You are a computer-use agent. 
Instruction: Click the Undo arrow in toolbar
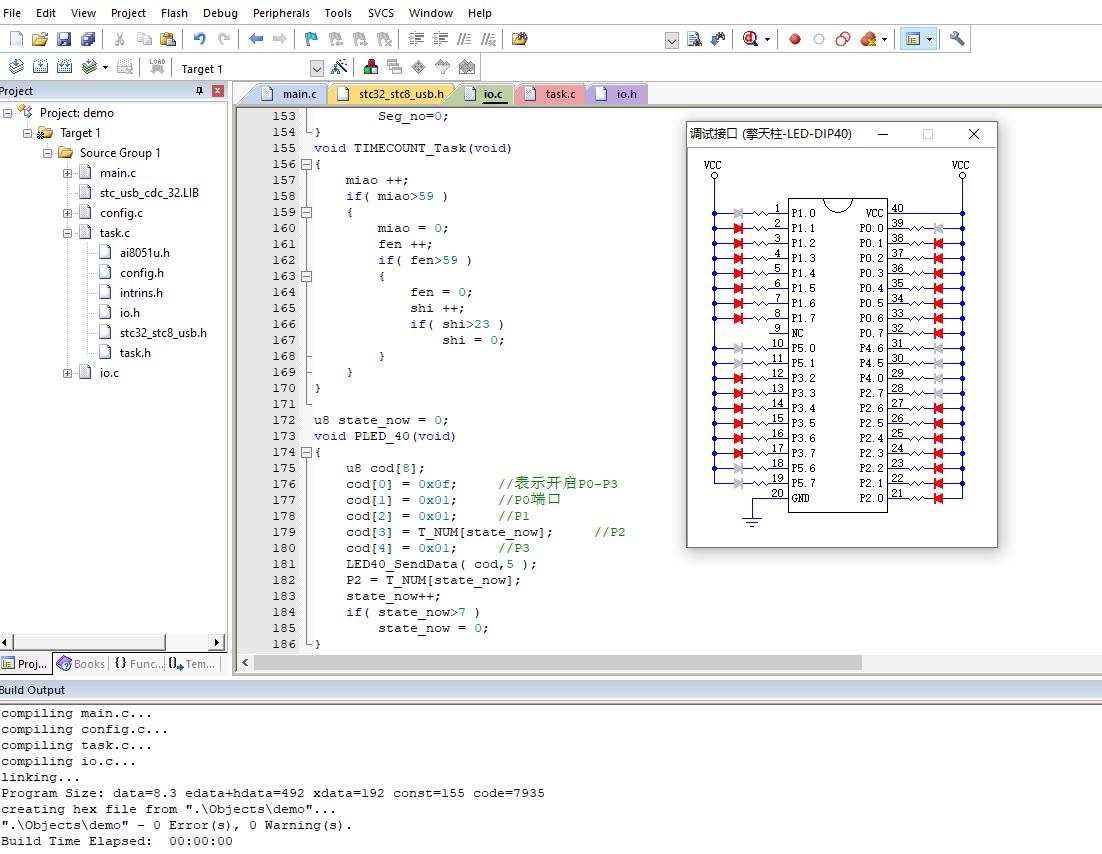[199, 39]
